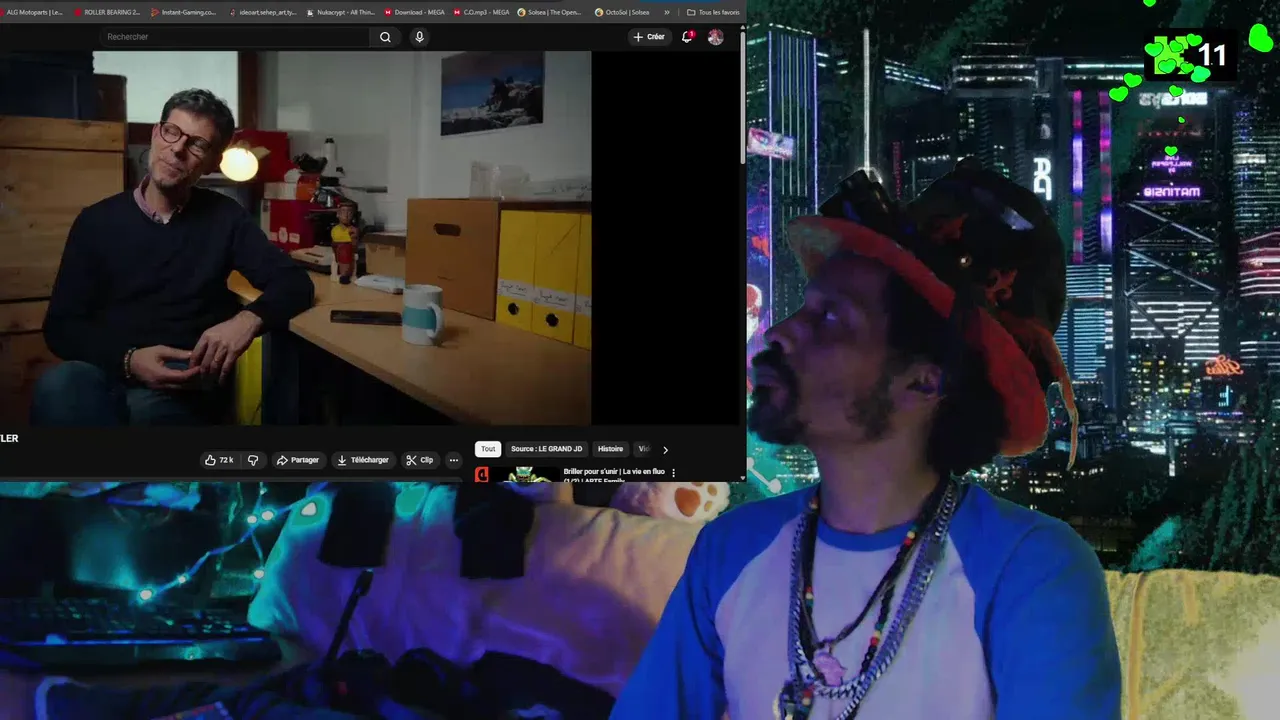This screenshot has width=1280, height=720.
Task: Open the account avatar menu
Action: 716,37
